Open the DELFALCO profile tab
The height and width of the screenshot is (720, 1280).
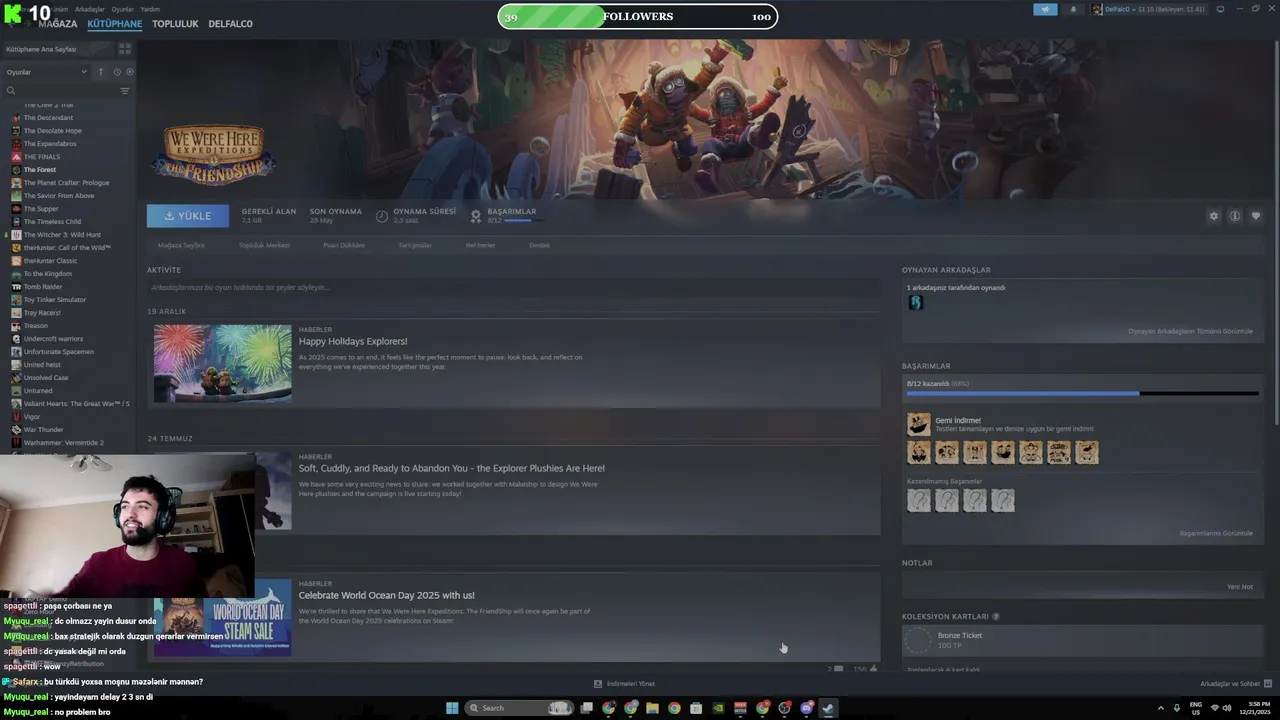[x=230, y=24]
